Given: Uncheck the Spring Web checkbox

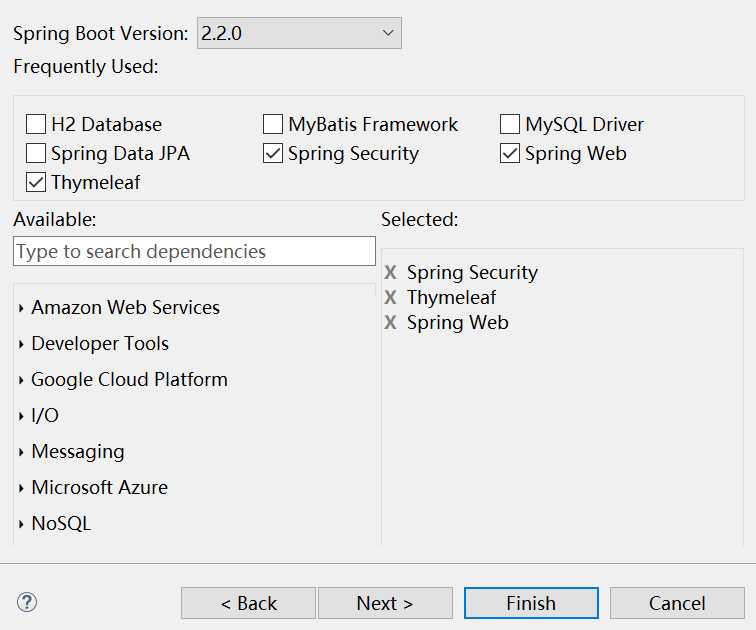Looking at the screenshot, I should 510,153.
